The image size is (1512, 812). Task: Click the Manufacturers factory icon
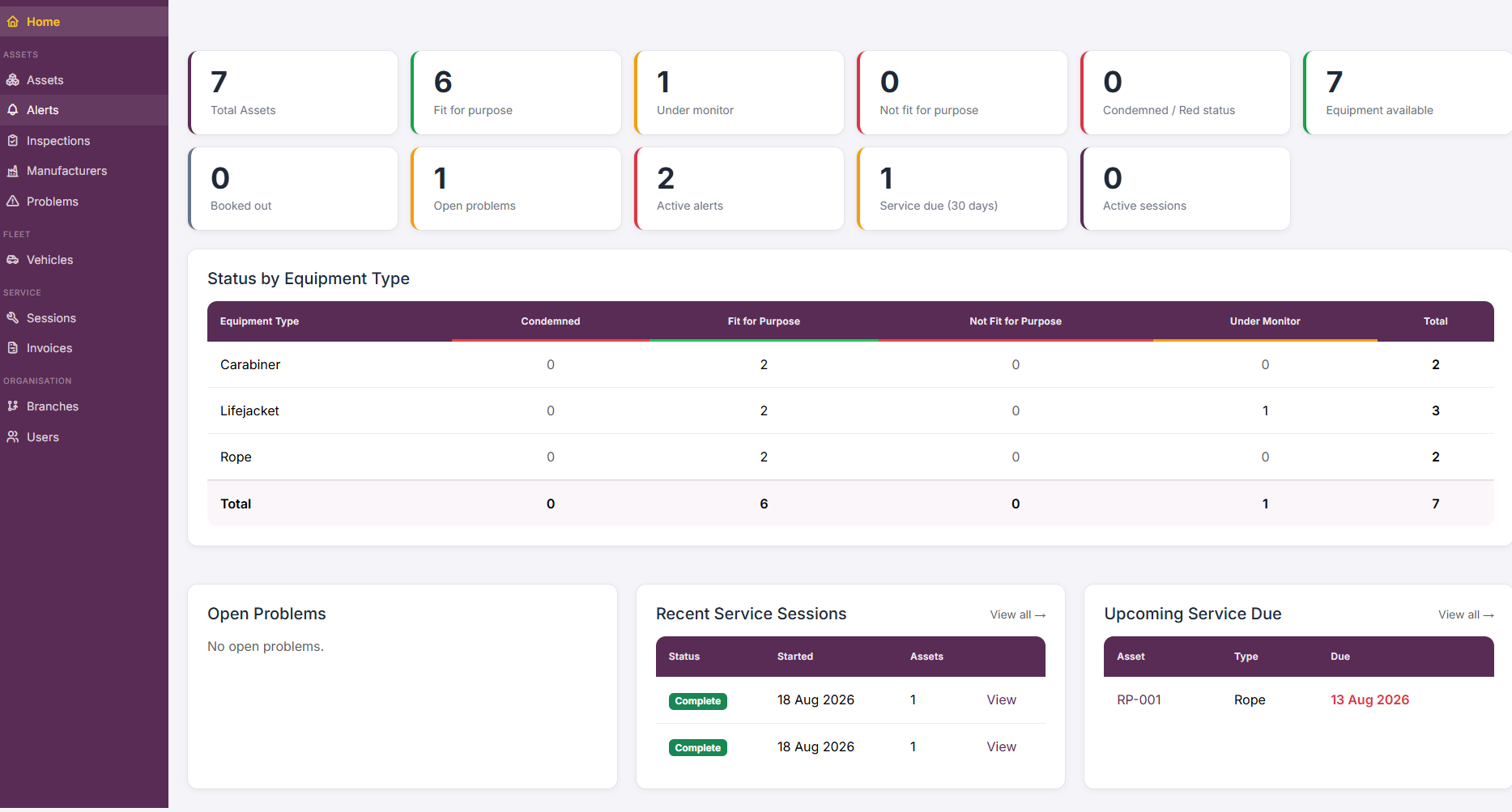pos(13,171)
